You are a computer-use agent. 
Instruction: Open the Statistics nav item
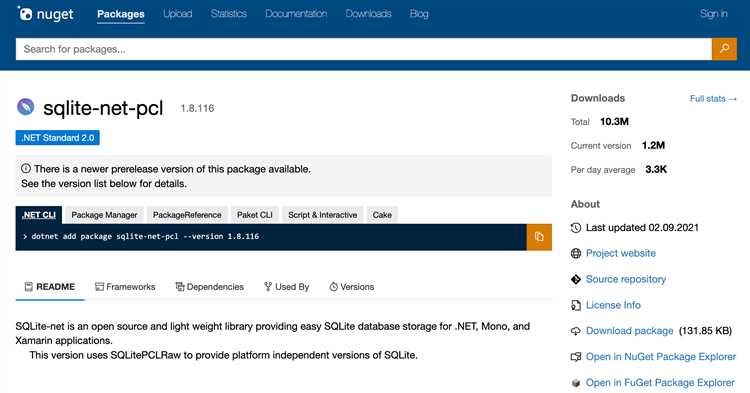tap(229, 14)
